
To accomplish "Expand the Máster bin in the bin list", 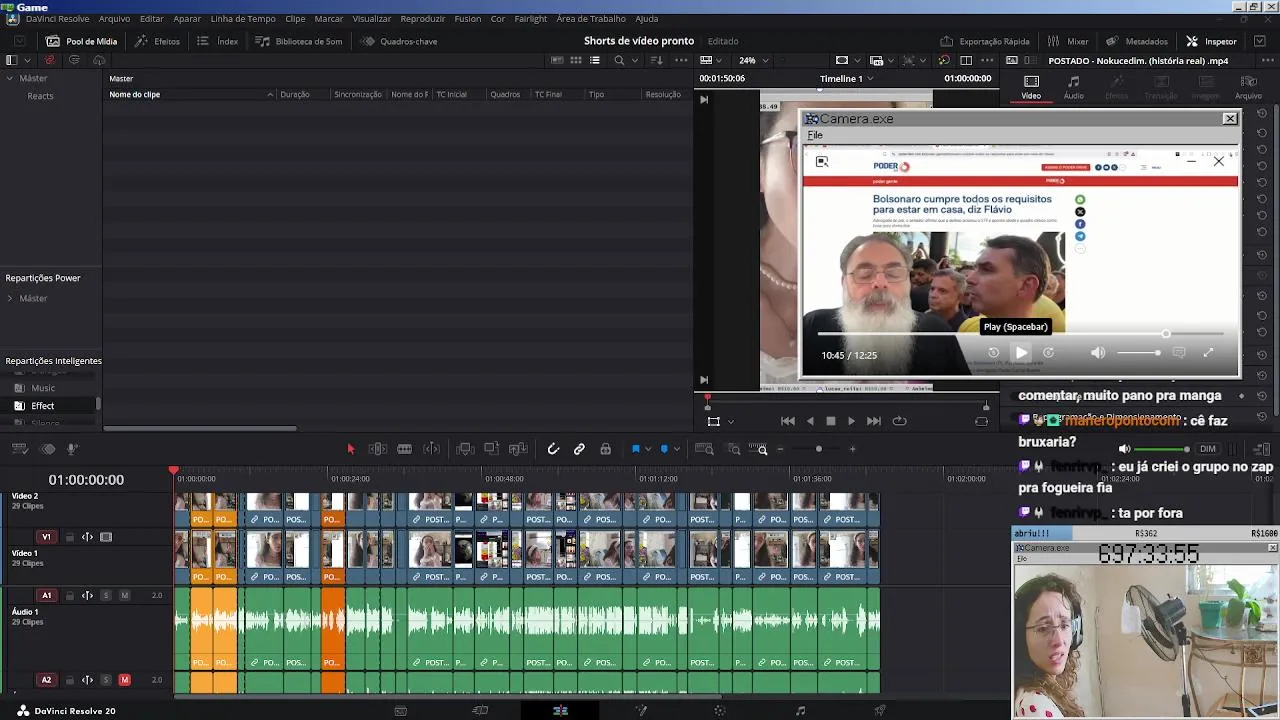I will coord(10,78).
